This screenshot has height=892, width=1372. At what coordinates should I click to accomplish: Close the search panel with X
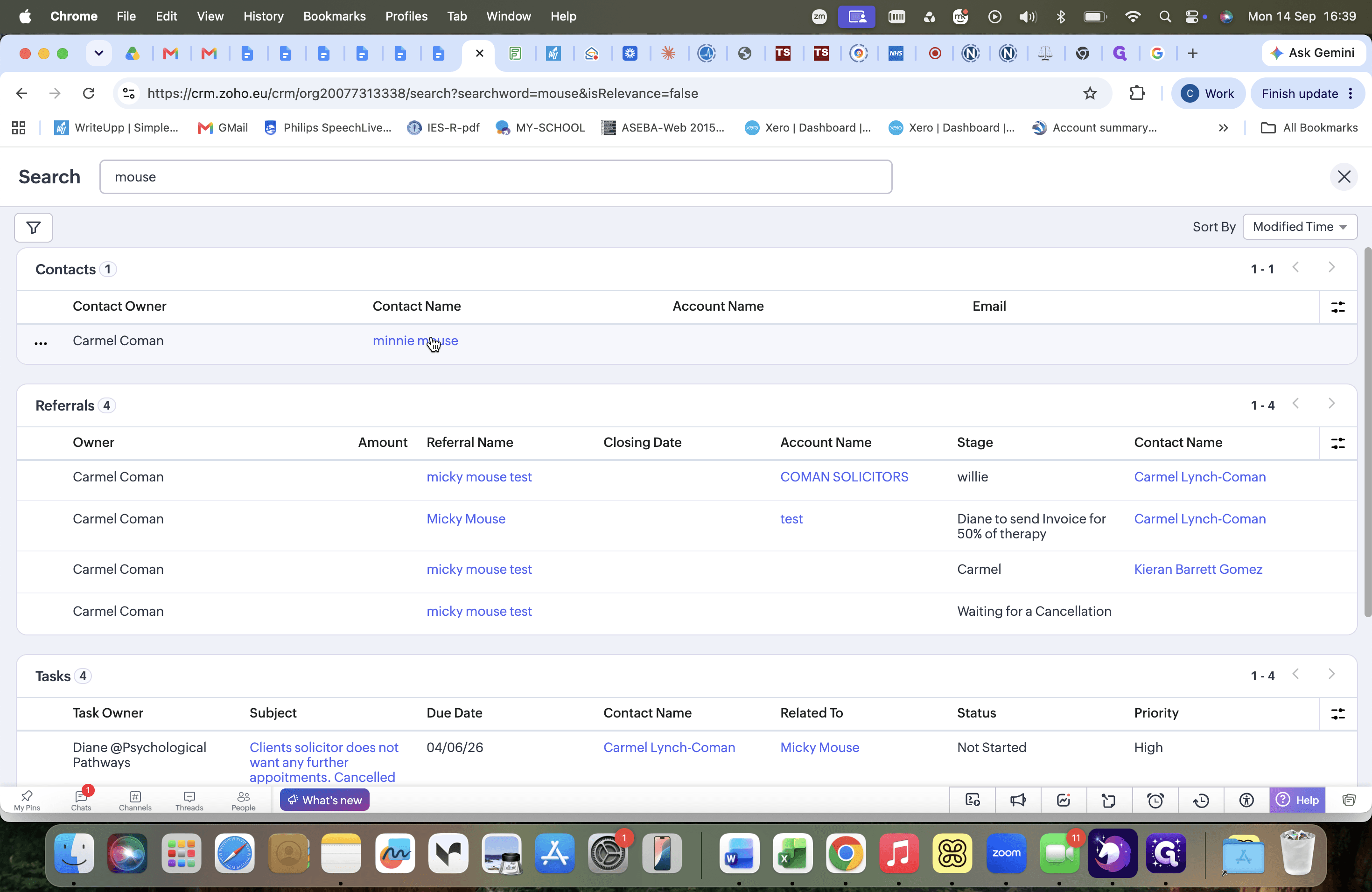[1344, 177]
